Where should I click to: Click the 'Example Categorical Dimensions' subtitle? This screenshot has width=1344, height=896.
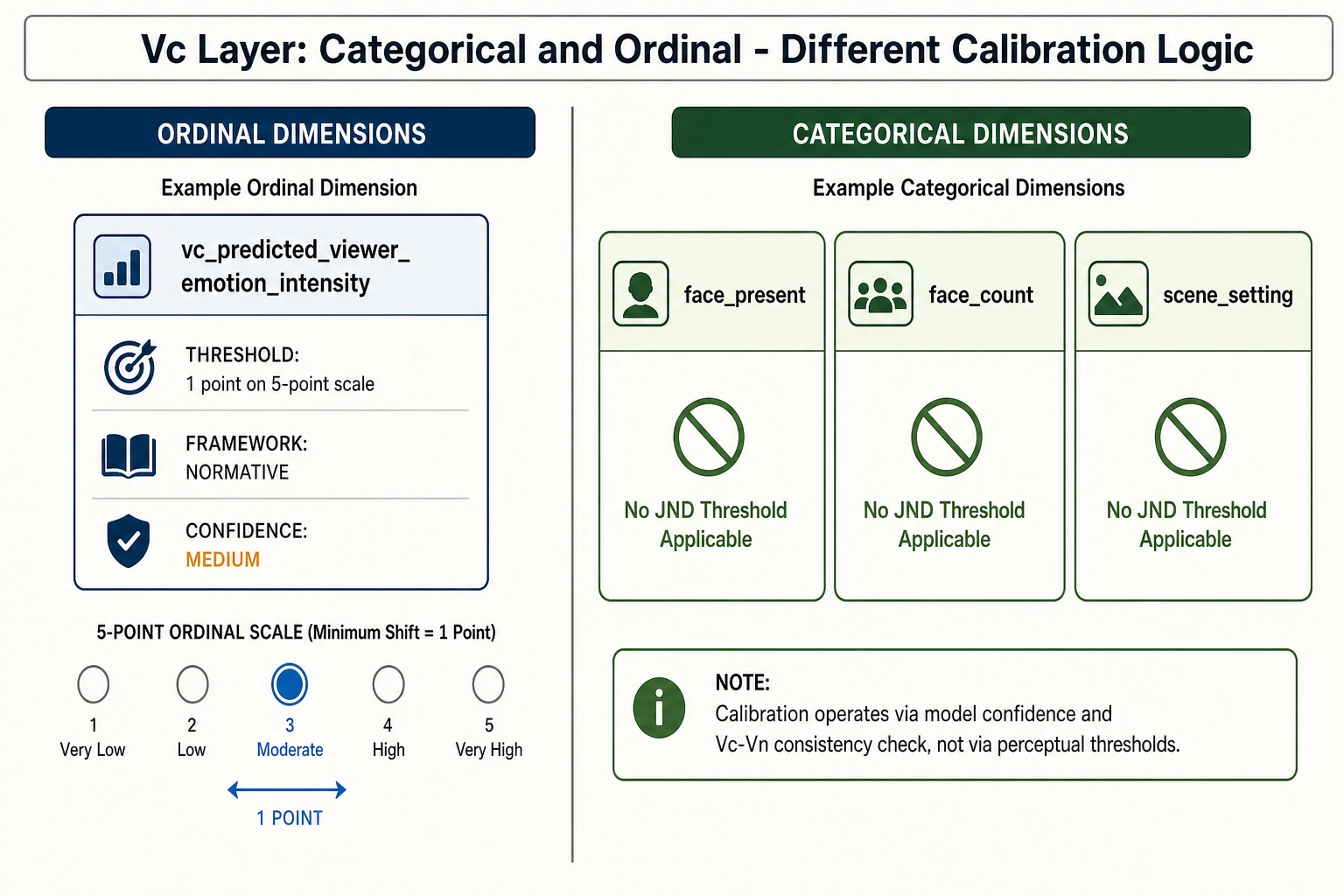tap(969, 188)
